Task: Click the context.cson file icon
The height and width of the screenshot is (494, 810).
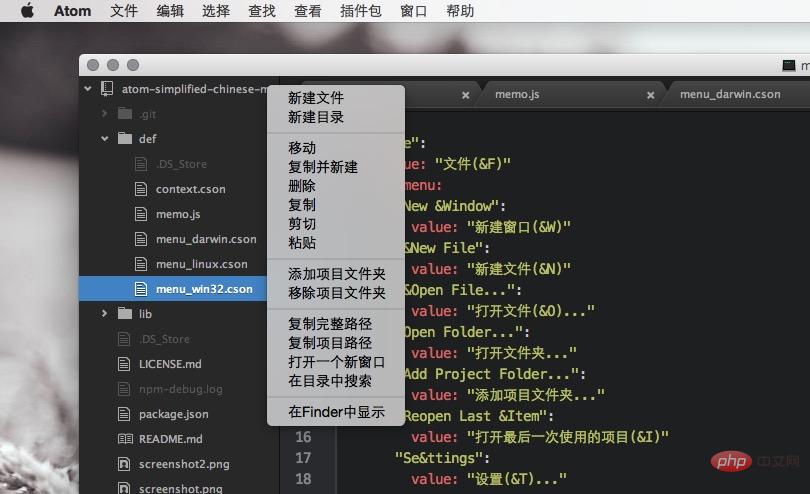Action: point(141,189)
